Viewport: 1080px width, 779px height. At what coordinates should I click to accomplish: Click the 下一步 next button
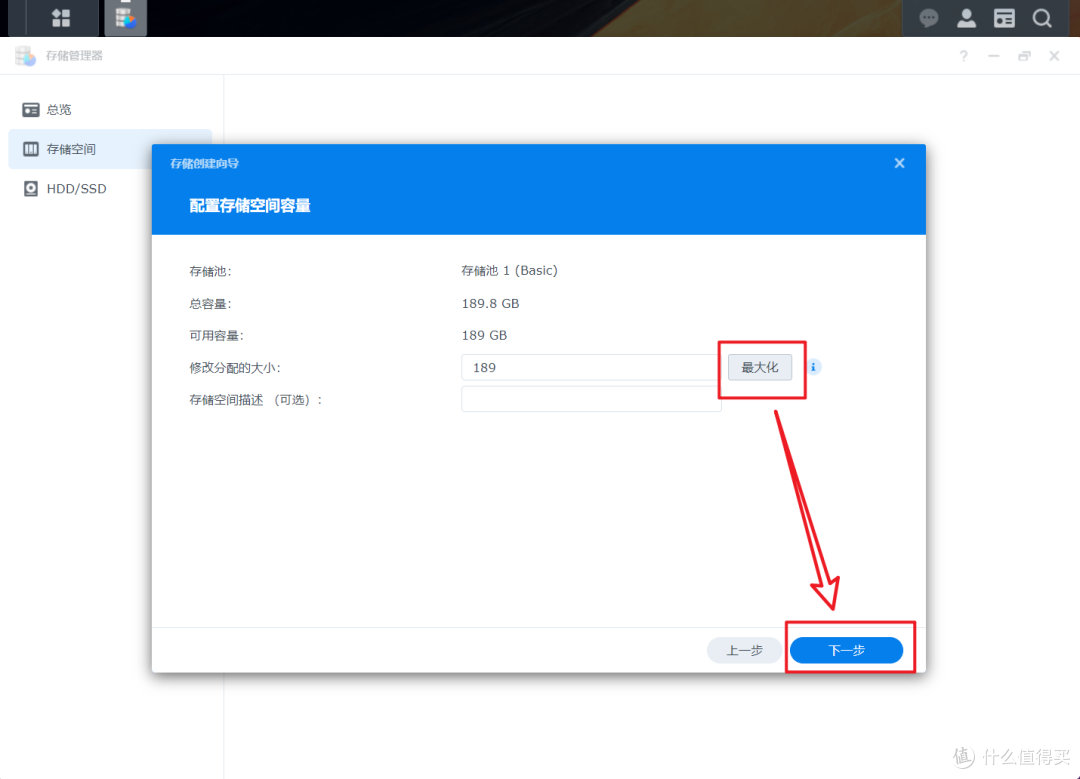[x=847, y=650]
